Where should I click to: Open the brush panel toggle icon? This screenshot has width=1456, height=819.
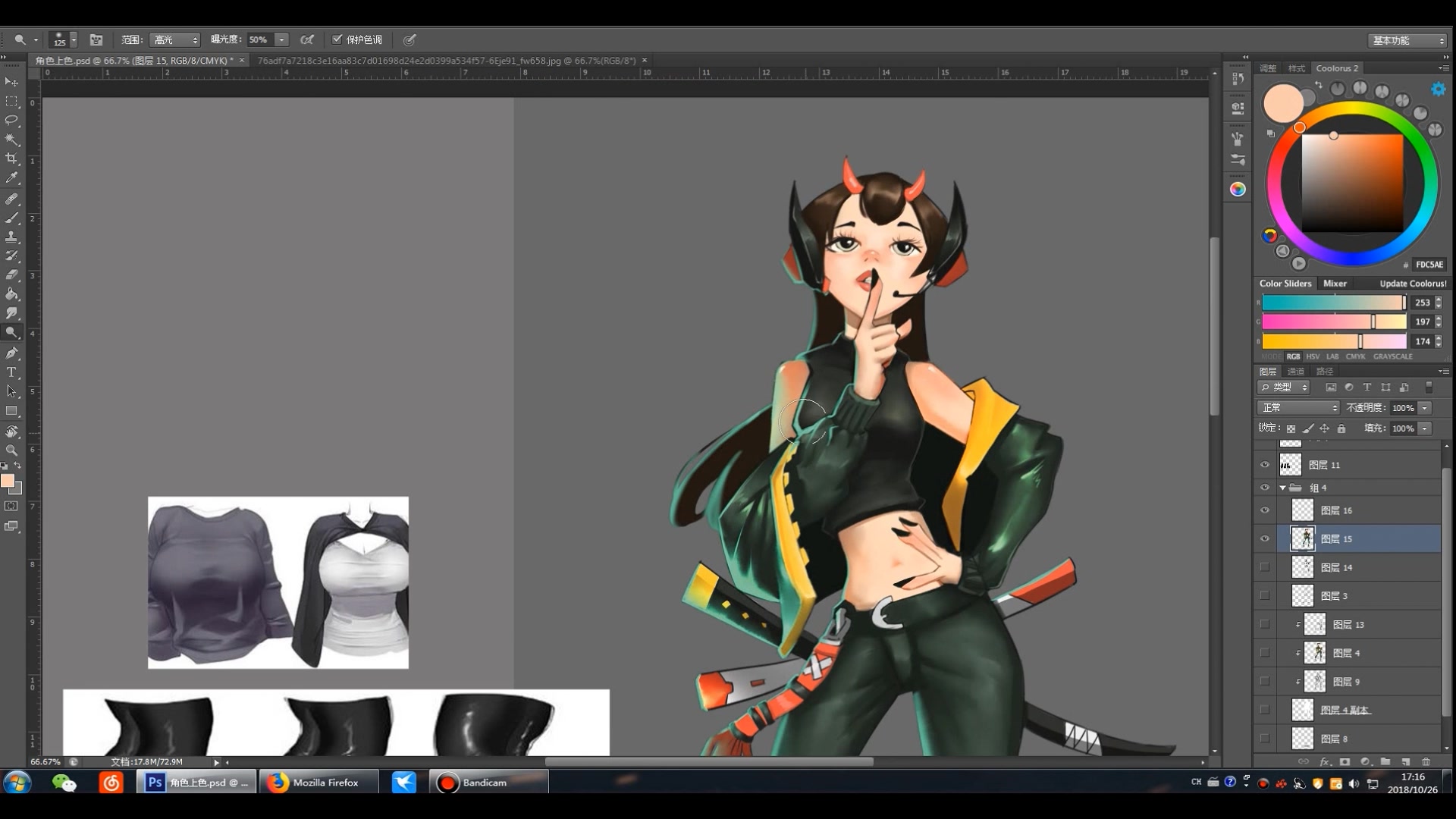(96, 39)
